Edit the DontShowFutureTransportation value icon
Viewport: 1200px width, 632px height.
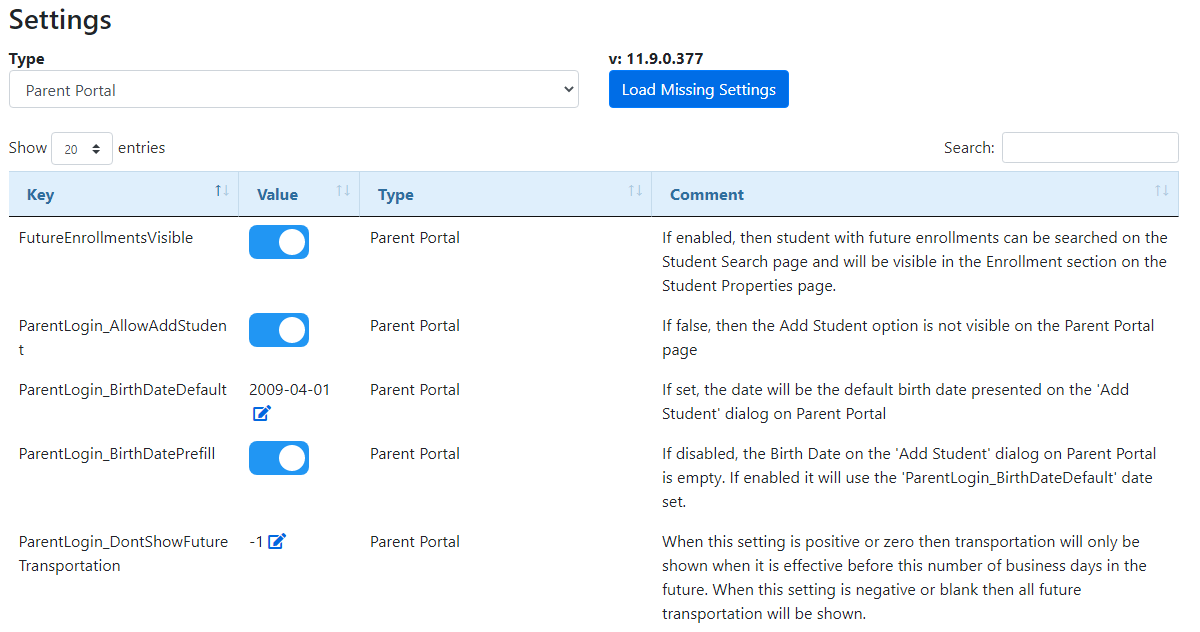click(x=277, y=541)
